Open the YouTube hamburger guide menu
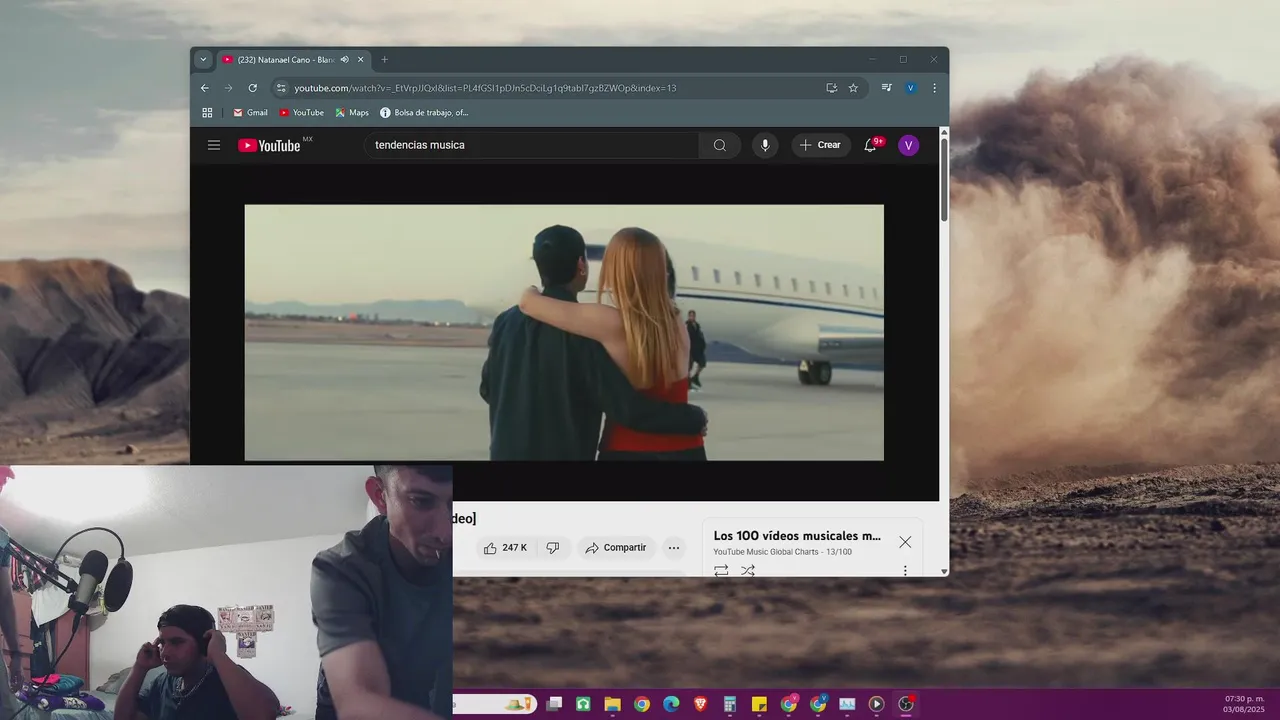1280x720 pixels. (x=214, y=145)
